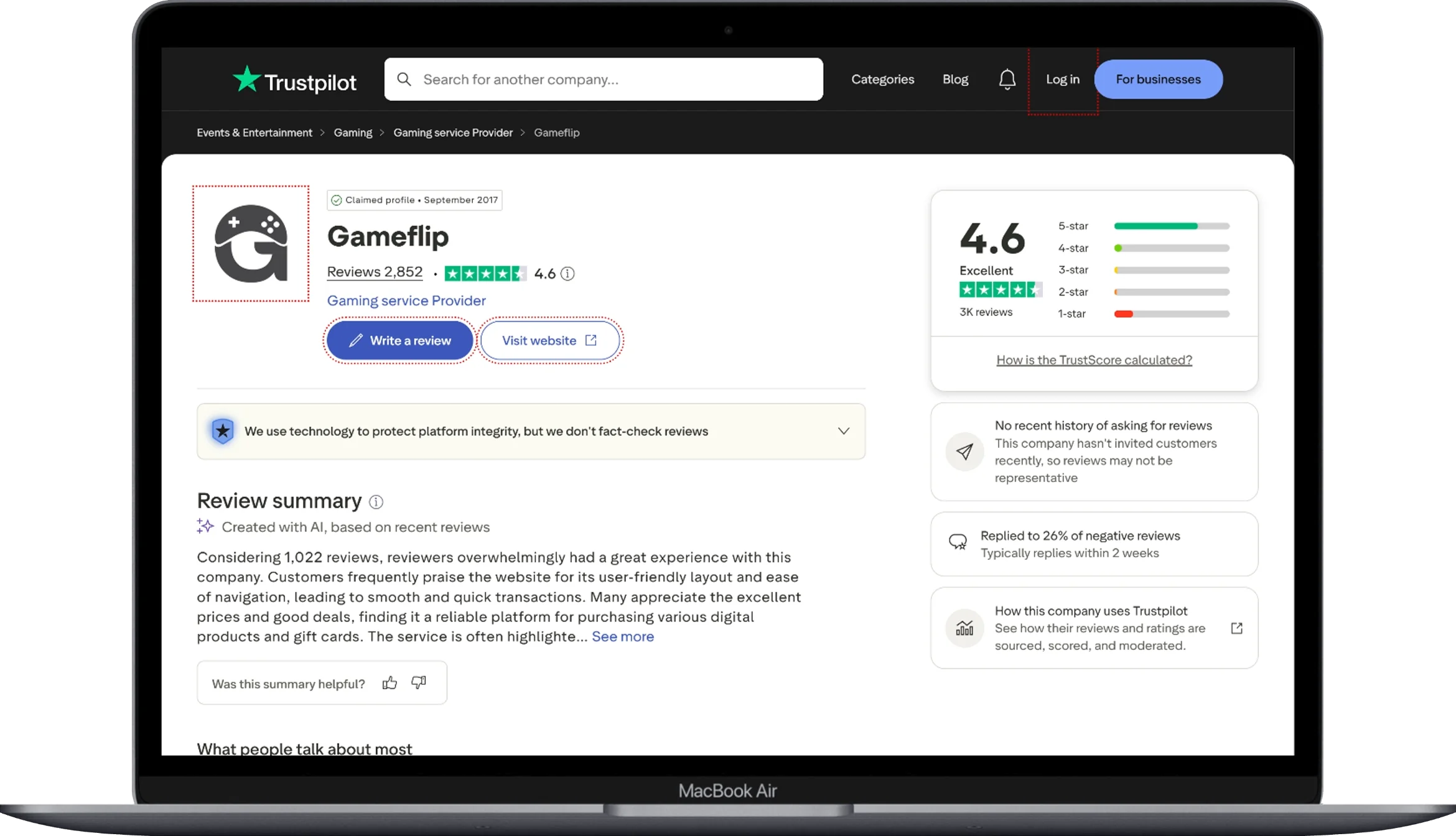Click the Review summary heading
This screenshot has height=836, width=1456.
279,501
